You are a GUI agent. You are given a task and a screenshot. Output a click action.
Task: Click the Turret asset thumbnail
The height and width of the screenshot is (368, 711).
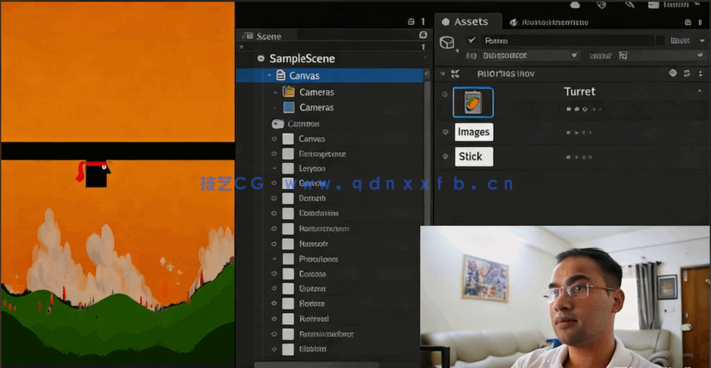tap(473, 102)
